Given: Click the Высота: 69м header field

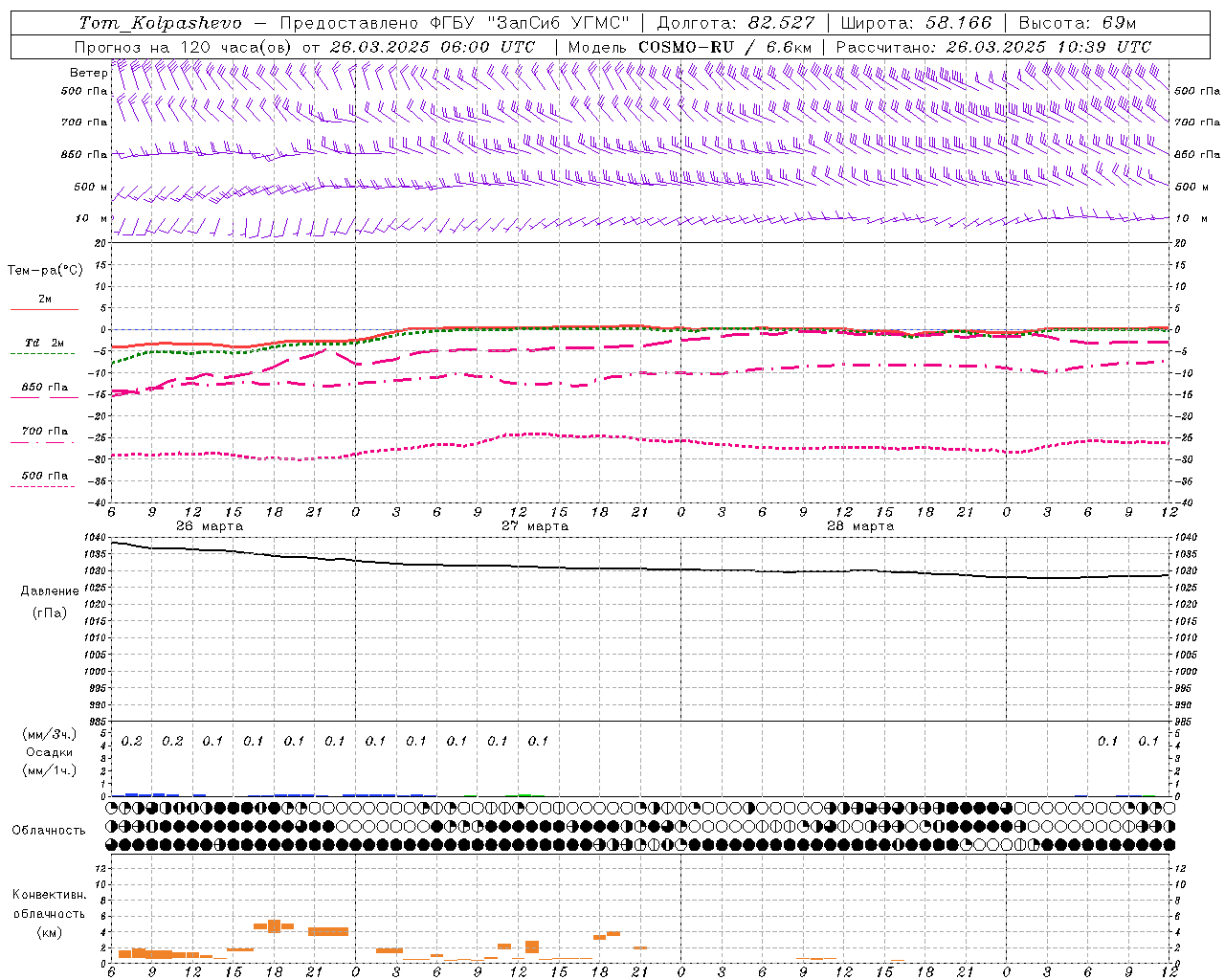Looking at the screenshot, I should pos(1078,23).
